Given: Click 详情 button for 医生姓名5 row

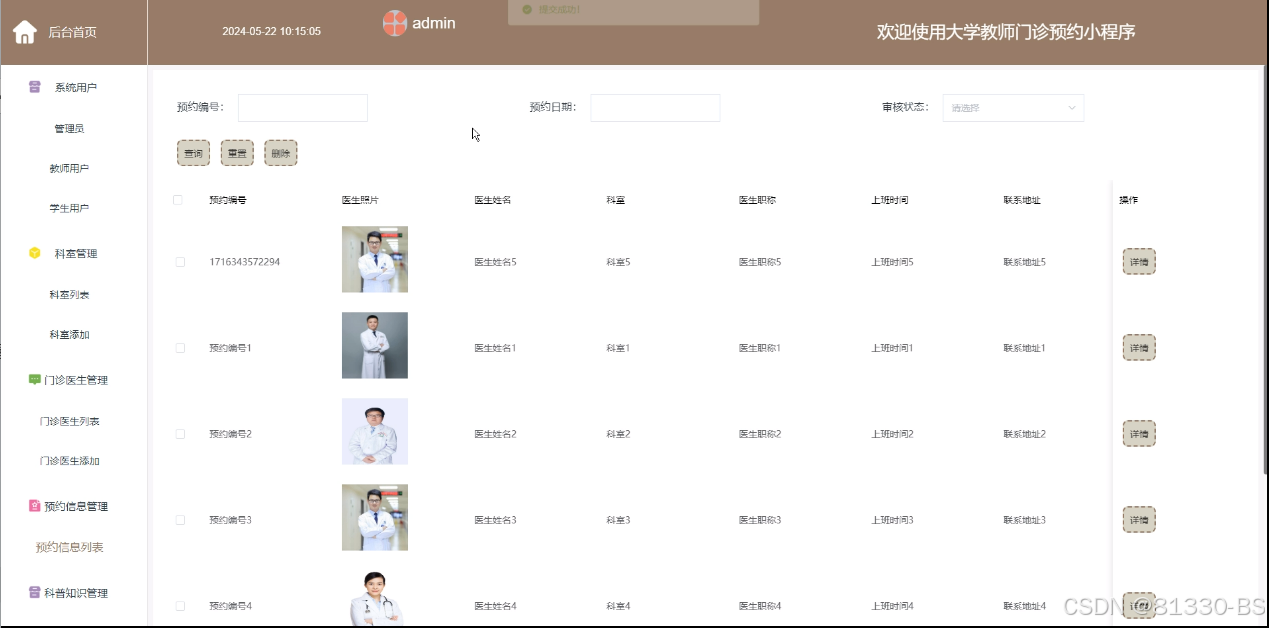Looking at the screenshot, I should [x=1139, y=262].
